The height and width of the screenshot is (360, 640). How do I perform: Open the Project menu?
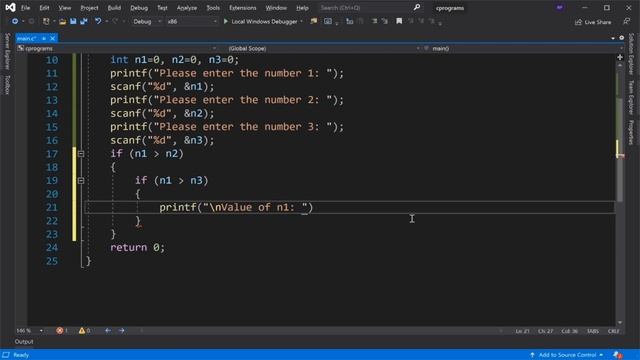[89, 8]
